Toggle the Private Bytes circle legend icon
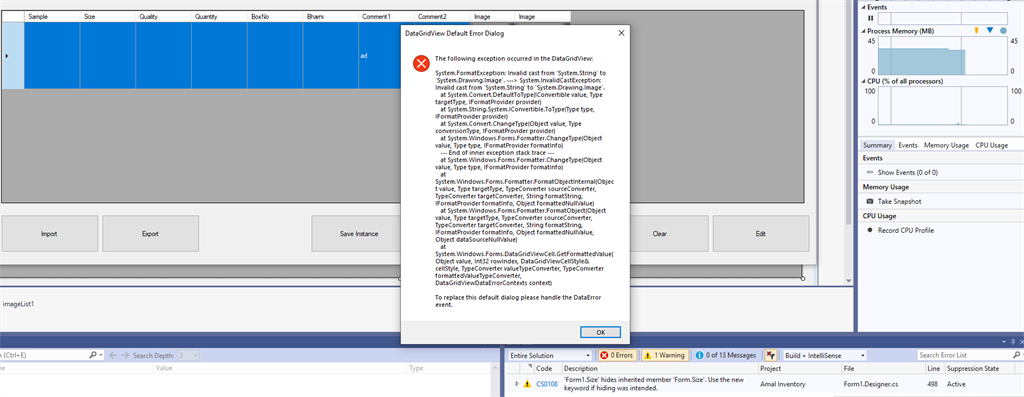This screenshot has width=1024, height=397. tap(1003, 31)
